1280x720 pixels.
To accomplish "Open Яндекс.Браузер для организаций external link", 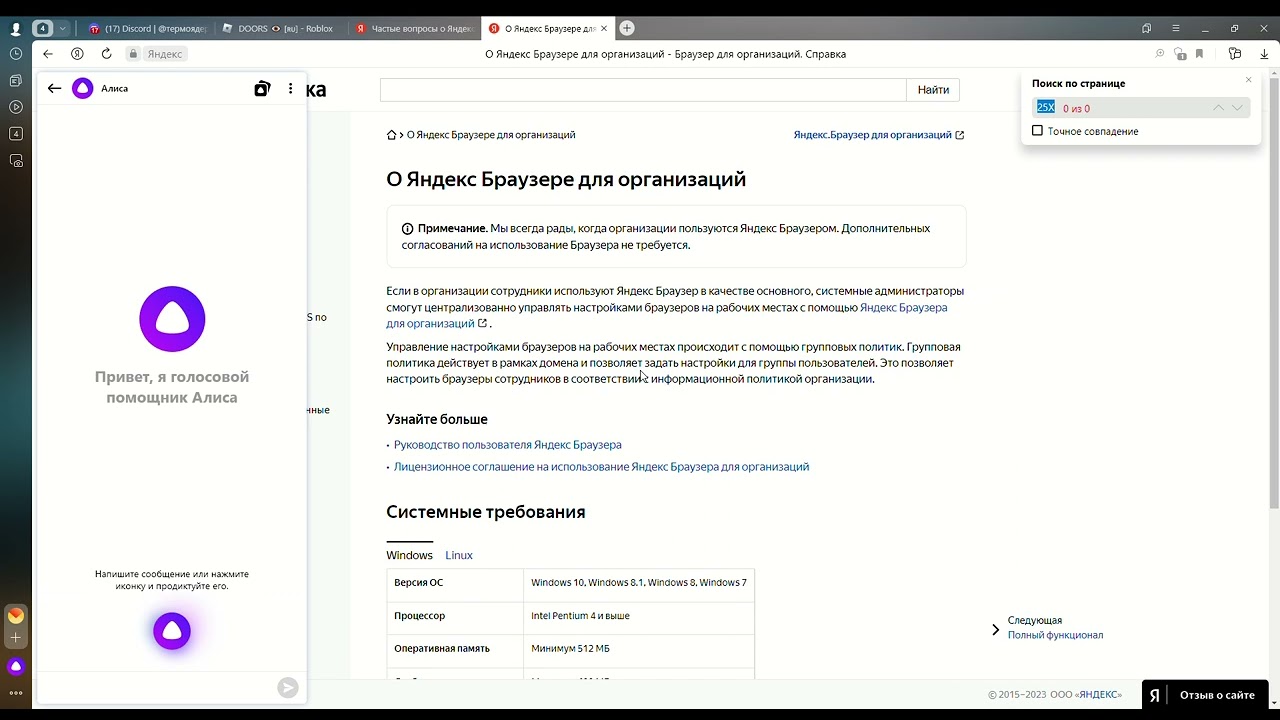I will coord(879,135).
